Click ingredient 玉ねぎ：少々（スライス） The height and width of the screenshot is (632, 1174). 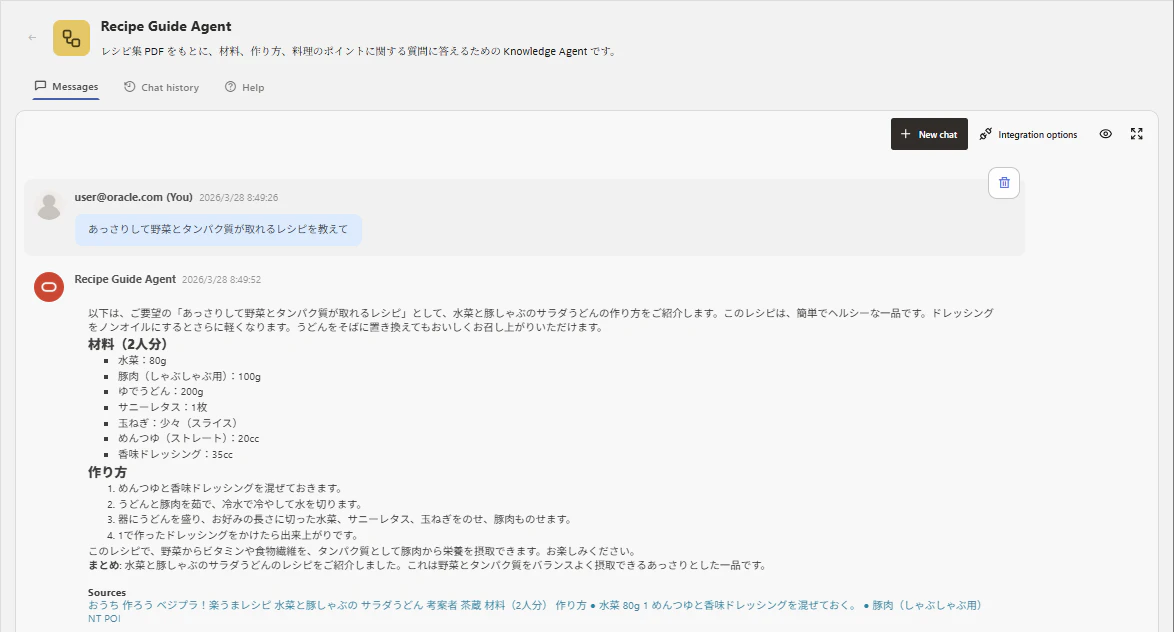[177, 423]
